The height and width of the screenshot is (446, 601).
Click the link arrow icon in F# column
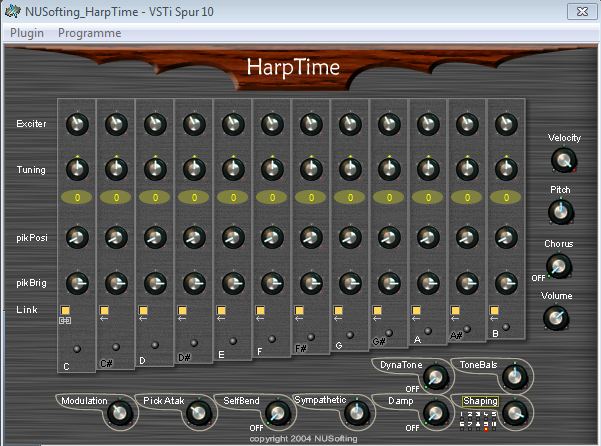click(299, 318)
